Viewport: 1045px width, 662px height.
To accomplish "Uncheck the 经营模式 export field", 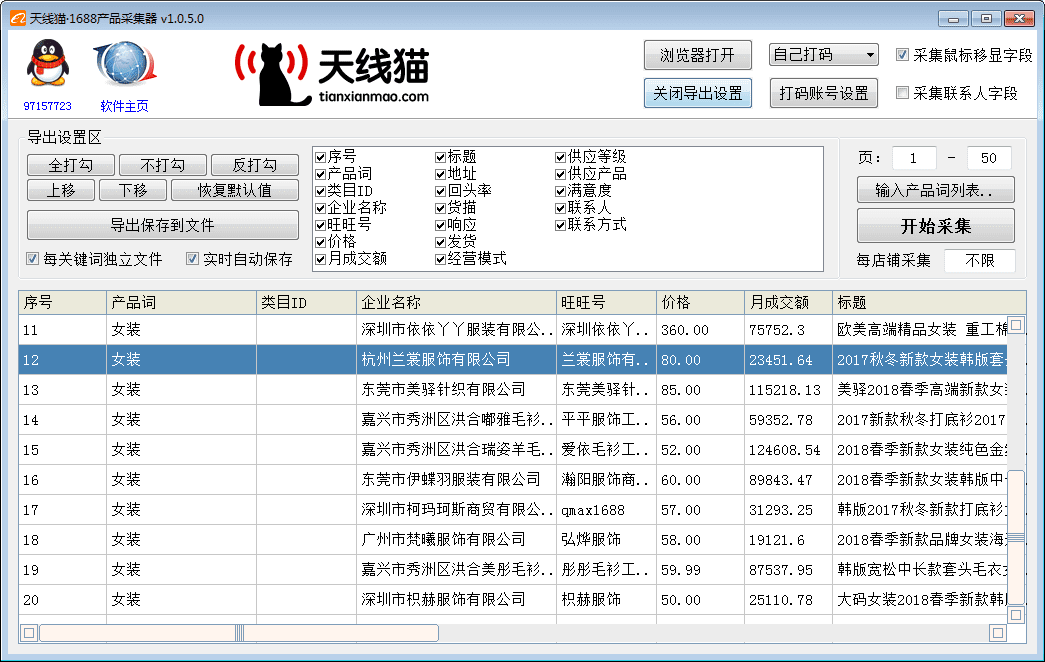I will [441, 259].
